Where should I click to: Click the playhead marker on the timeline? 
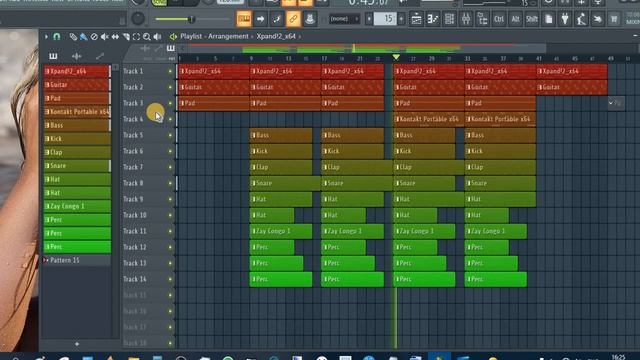tap(396, 58)
